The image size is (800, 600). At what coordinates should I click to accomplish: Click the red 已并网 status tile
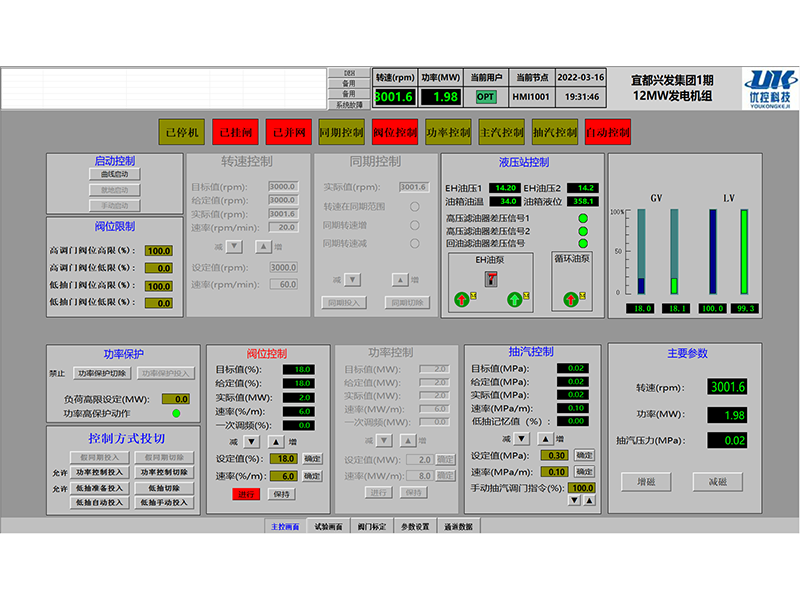tap(289, 132)
